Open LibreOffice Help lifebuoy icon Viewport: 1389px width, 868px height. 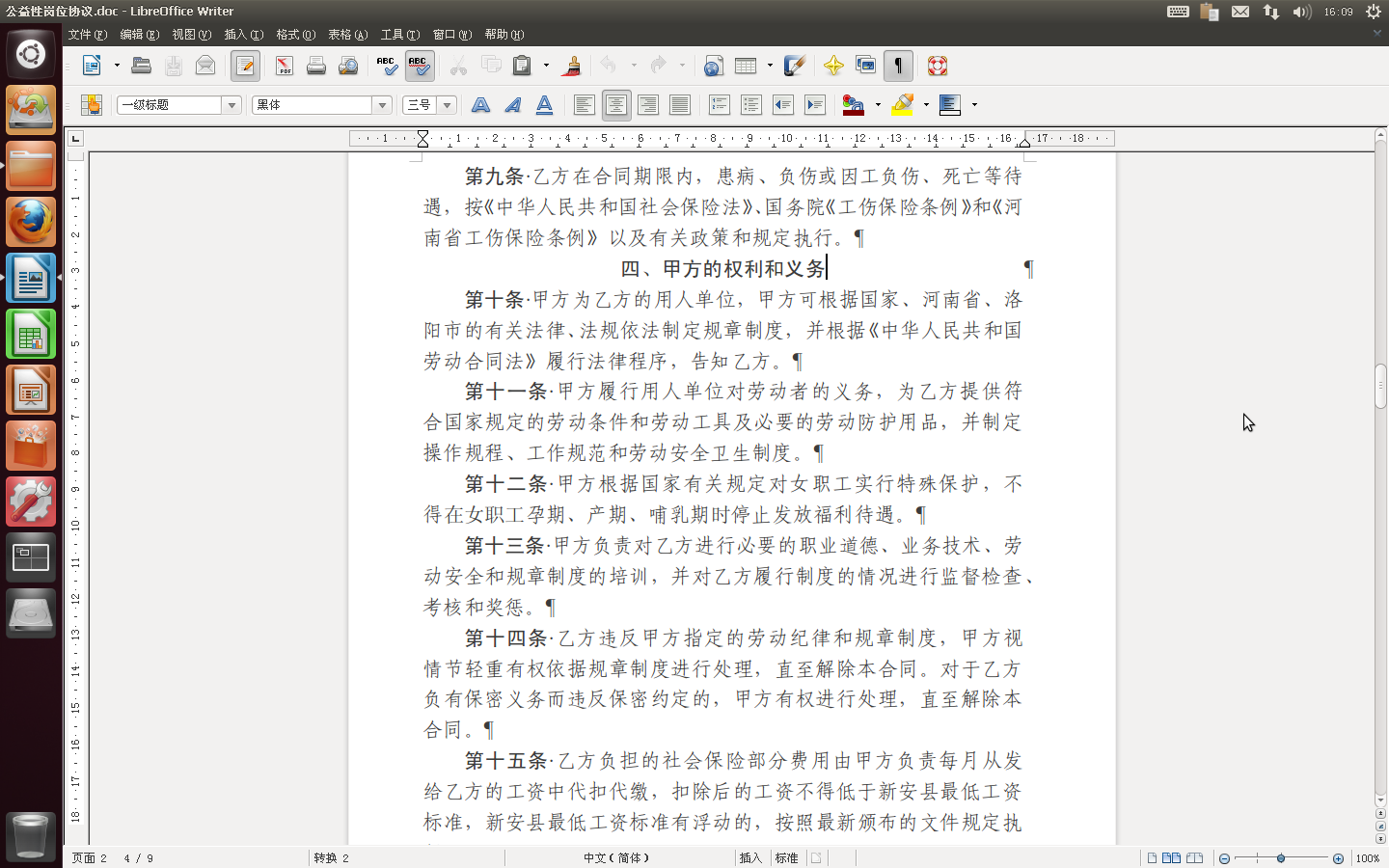coord(937,66)
